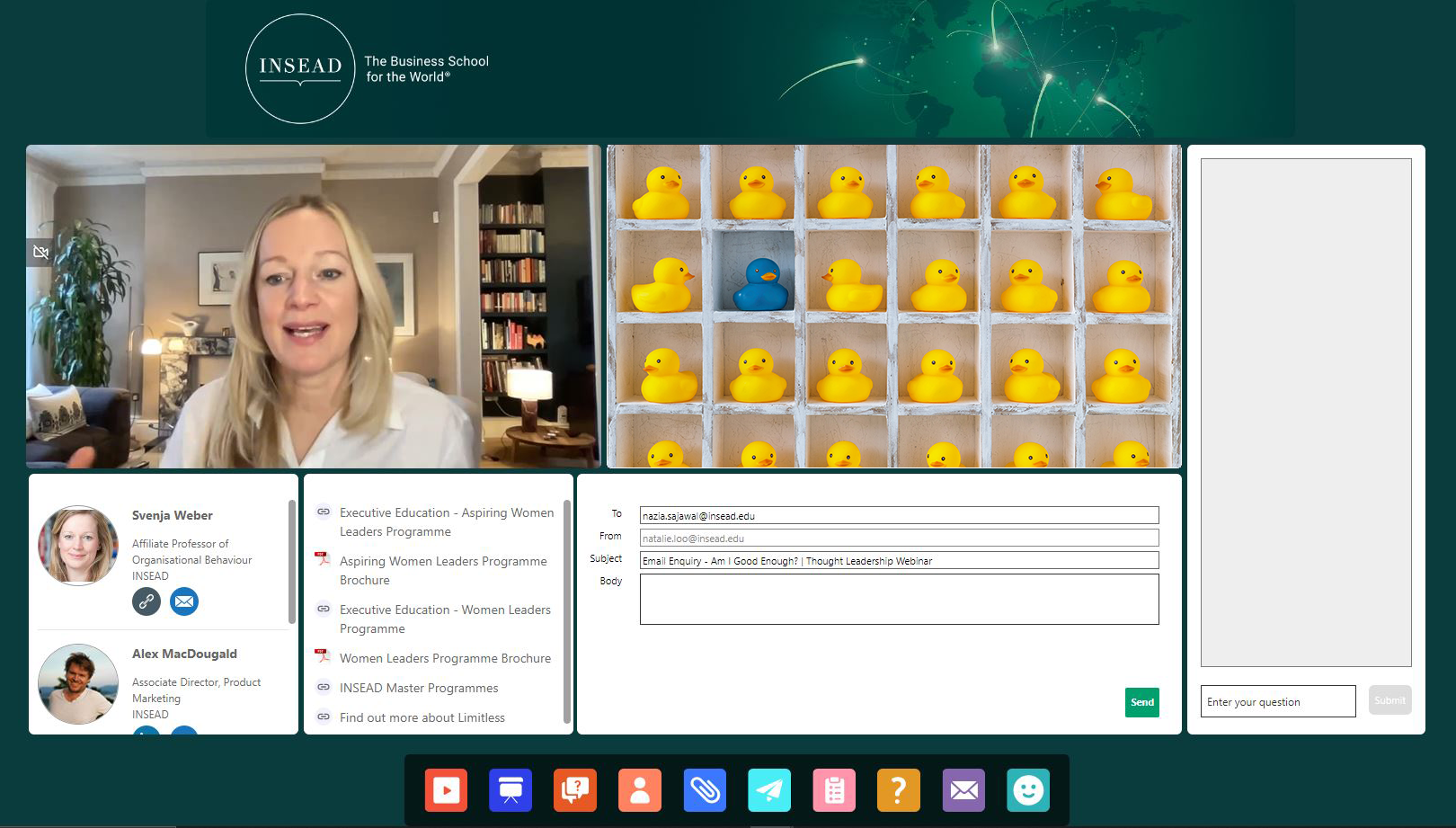
Task: Click the Enter your question field
Action: pyautogui.click(x=1278, y=701)
